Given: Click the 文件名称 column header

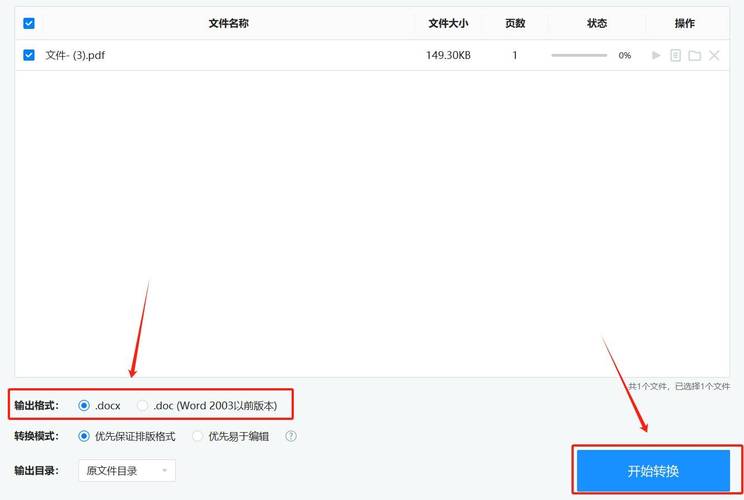Looking at the screenshot, I should pyautogui.click(x=229, y=23).
